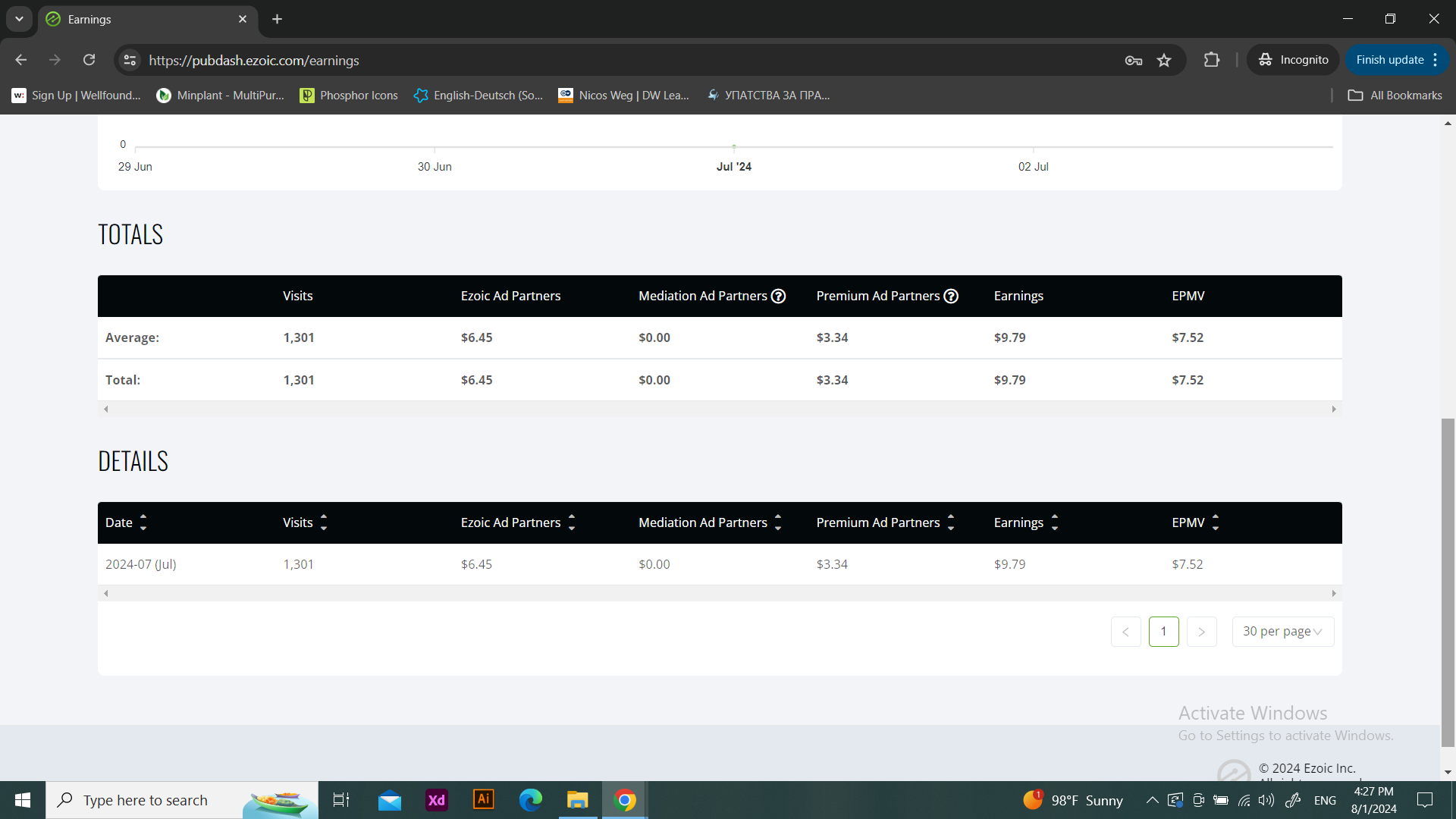This screenshot has height=819, width=1456.
Task: Sort details table by Date
Action: click(143, 522)
